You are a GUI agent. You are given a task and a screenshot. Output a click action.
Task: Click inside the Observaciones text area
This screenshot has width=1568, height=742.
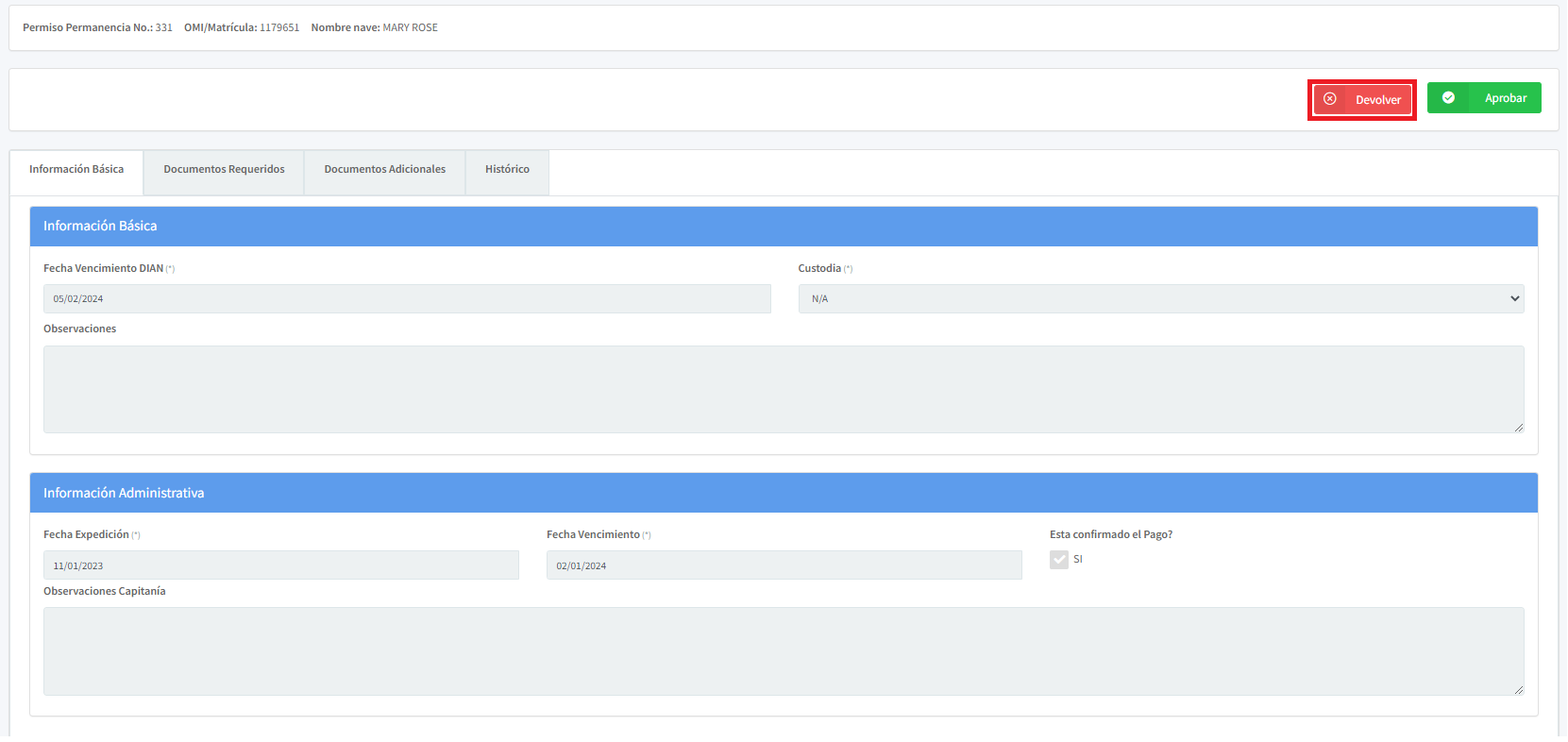click(783, 389)
